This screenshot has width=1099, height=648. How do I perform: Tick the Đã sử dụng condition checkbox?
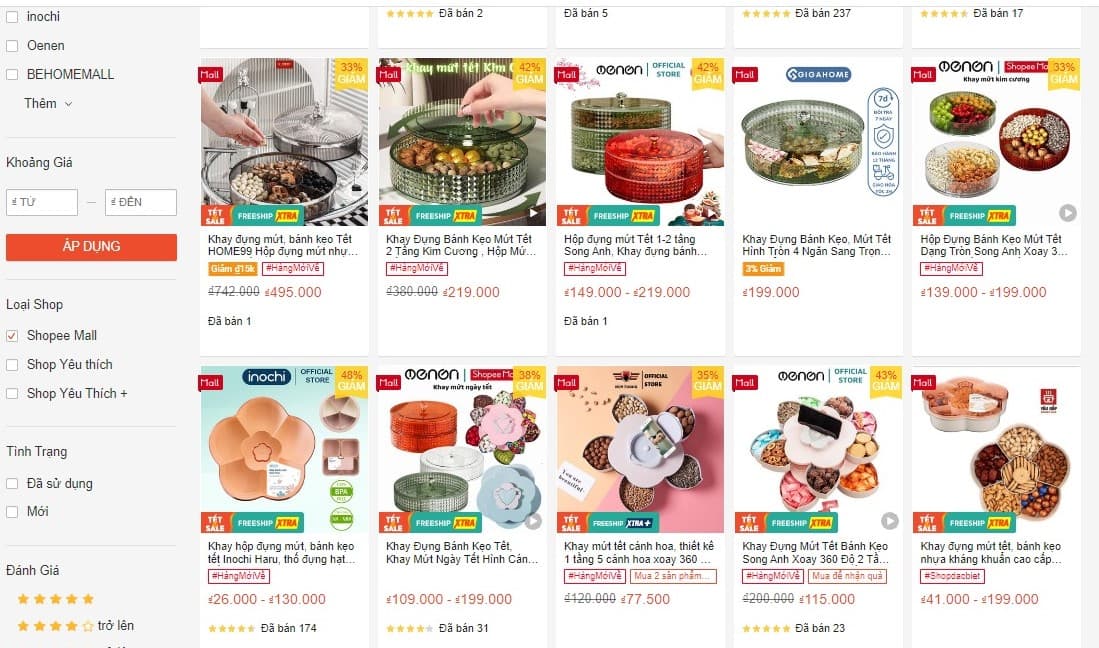coord(12,483)
